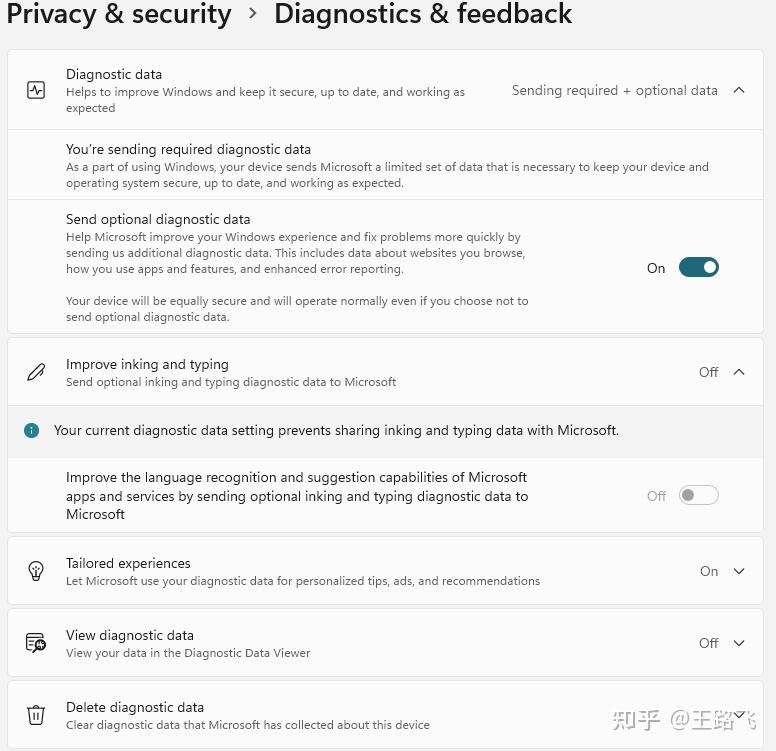The height and width of the screenshot is (751, 776).
Task: Collapse the Diagnostic data section chevron
Action: tap(739, 90)
